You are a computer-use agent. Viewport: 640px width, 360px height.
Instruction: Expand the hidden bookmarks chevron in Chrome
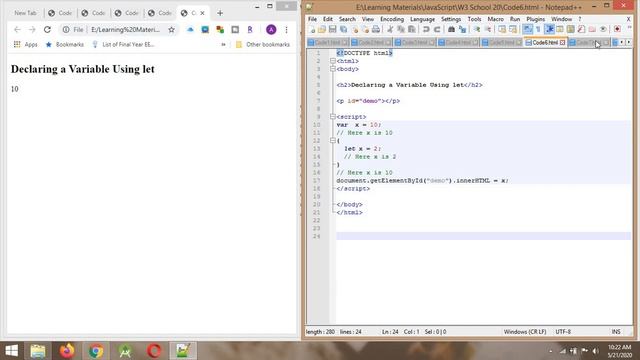tap(223, 44)
